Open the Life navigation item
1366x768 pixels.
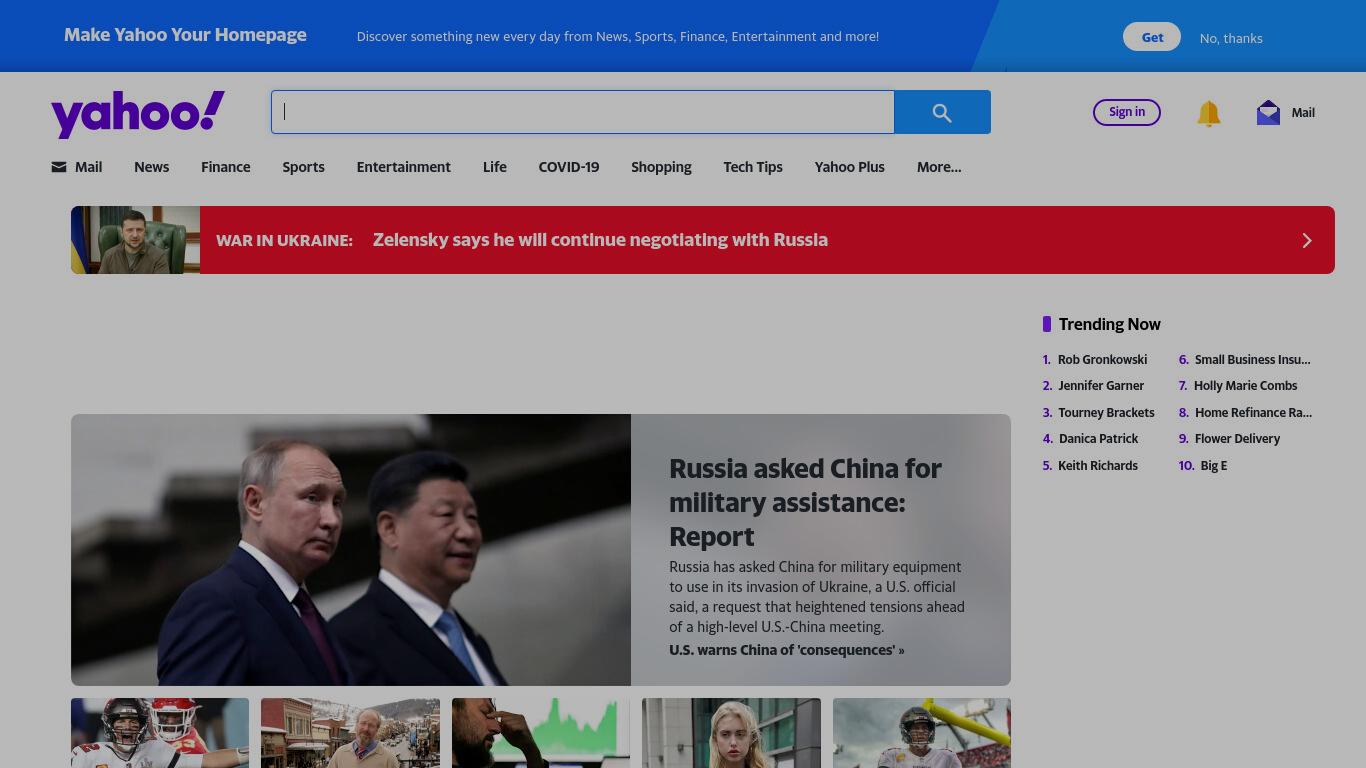coord(495,167)
